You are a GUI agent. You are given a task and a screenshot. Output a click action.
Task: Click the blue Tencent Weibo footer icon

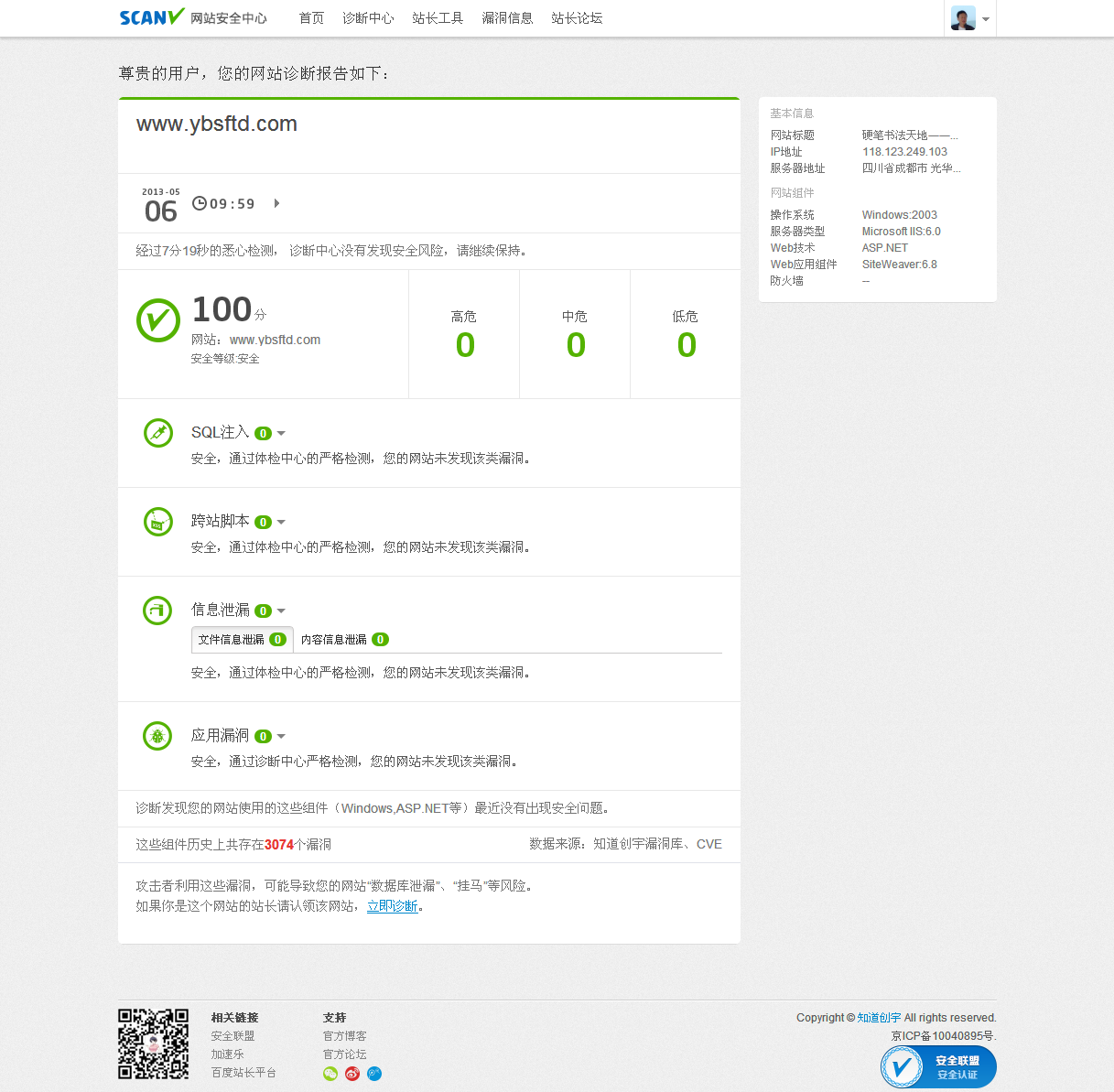pyautogui.click(x=374, y=1074)
